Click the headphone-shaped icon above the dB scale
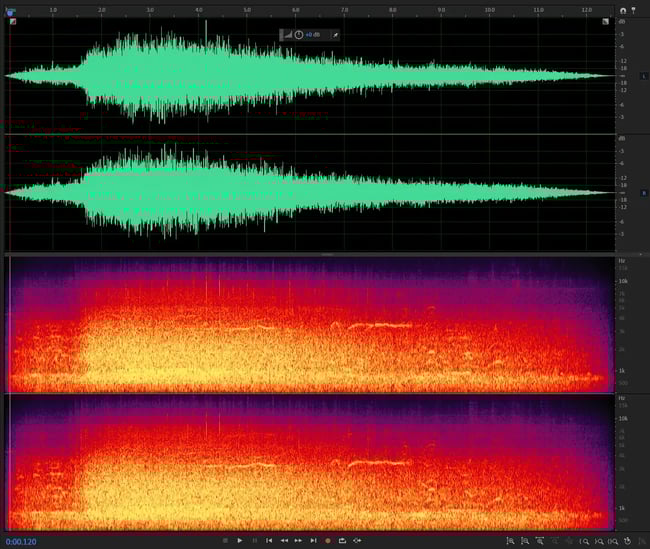 click(x=623, y=10)
